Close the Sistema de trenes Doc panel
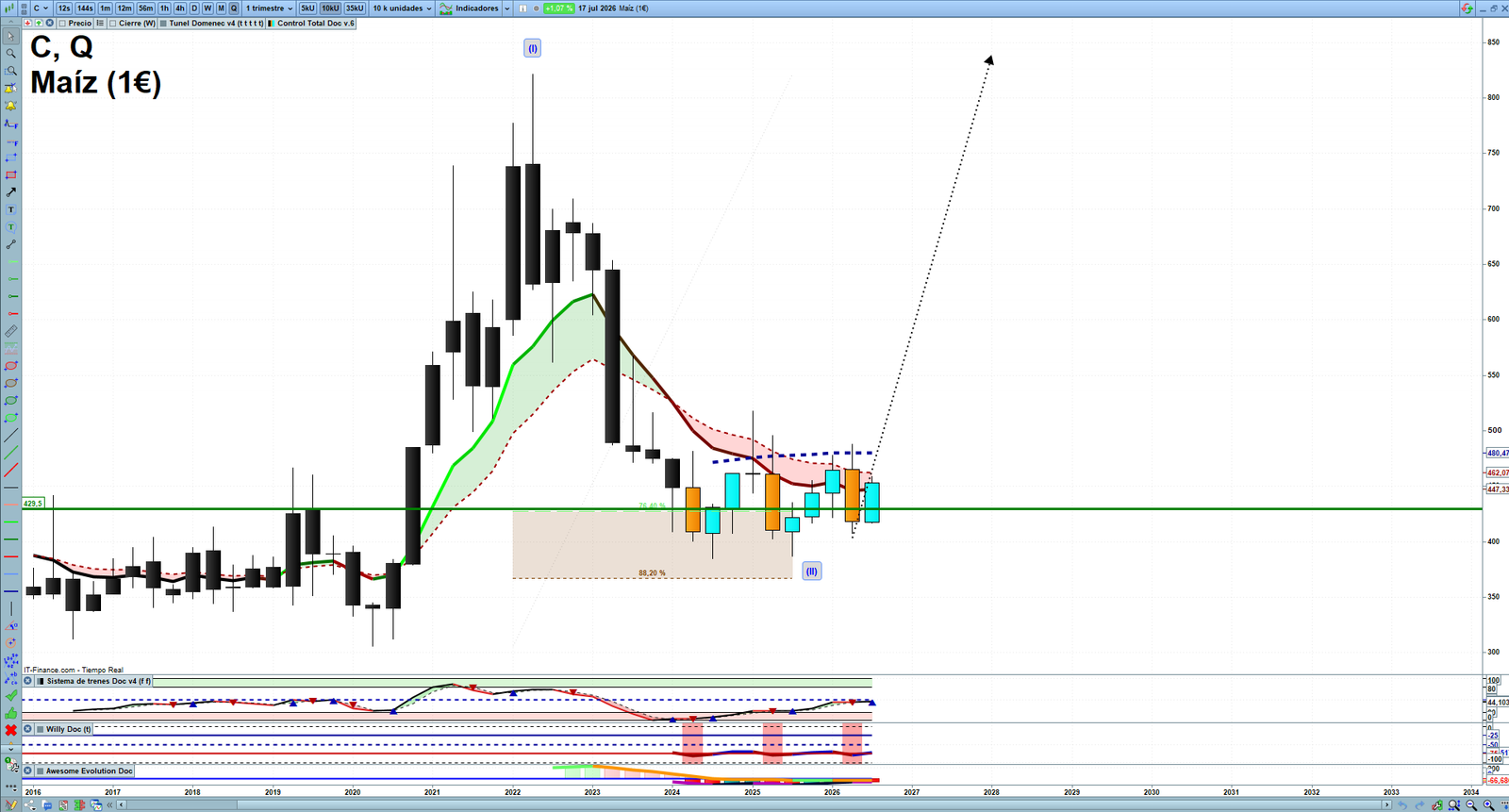The height and width of the screenshot is (812, 1509). coord(28,681)
